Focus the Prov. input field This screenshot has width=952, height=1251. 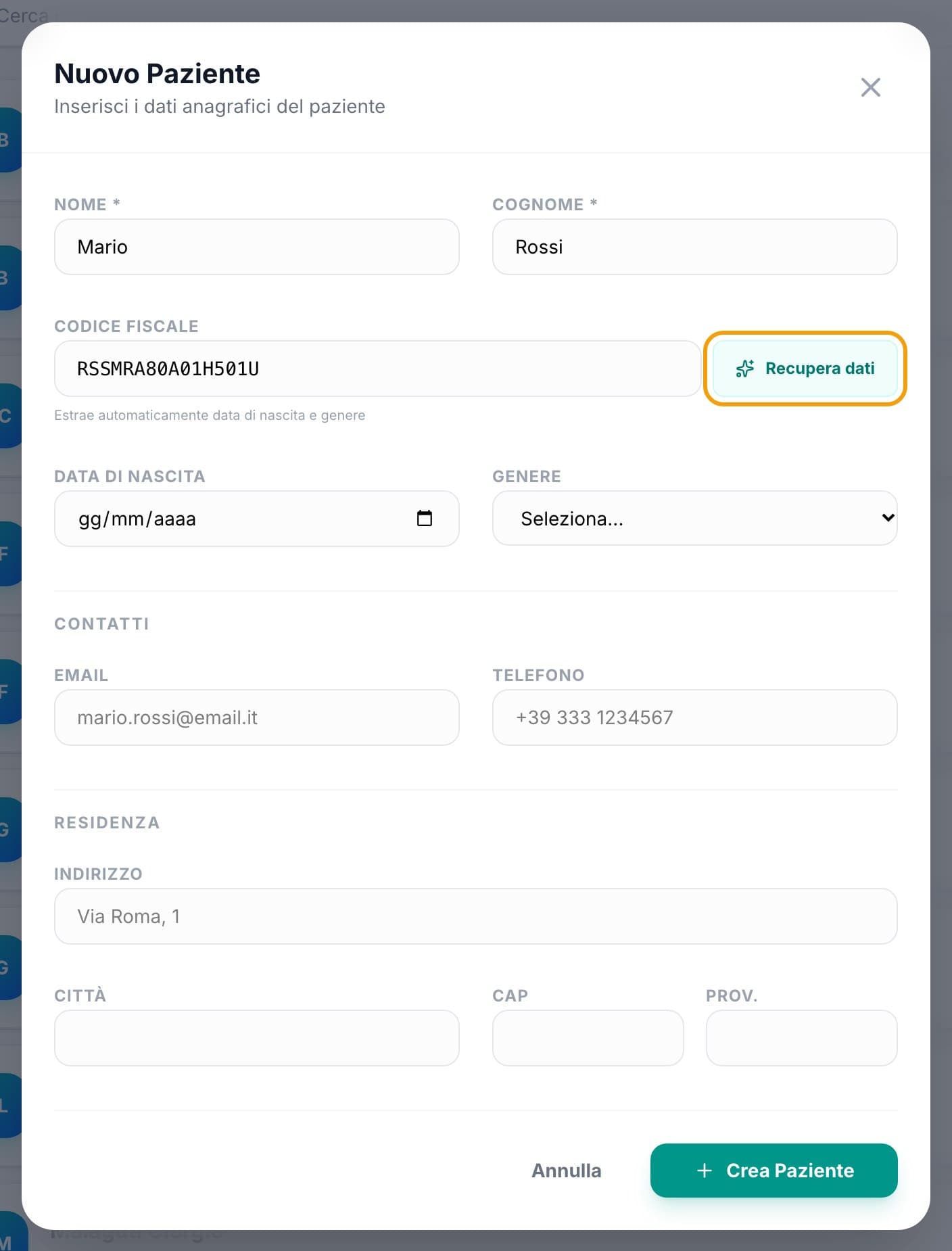[801, 1038]
